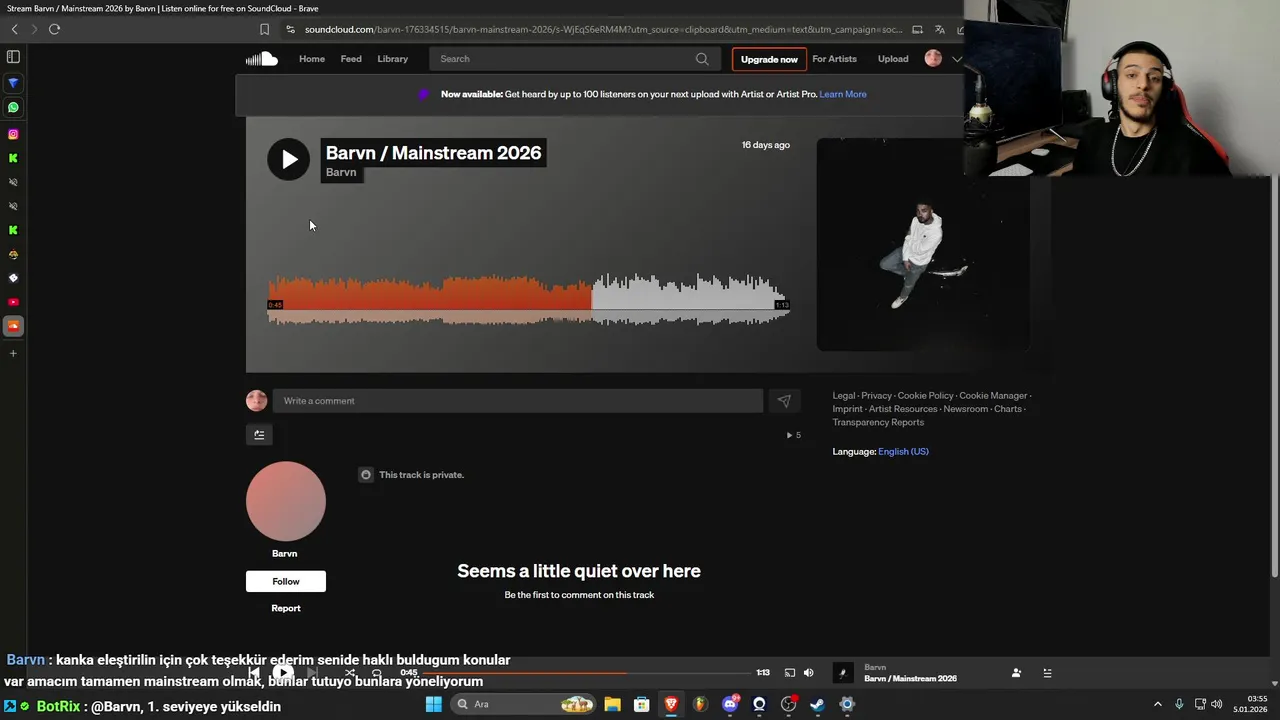
Task: Go back with the browser back arrow
Action: click(x=14, y=29)
